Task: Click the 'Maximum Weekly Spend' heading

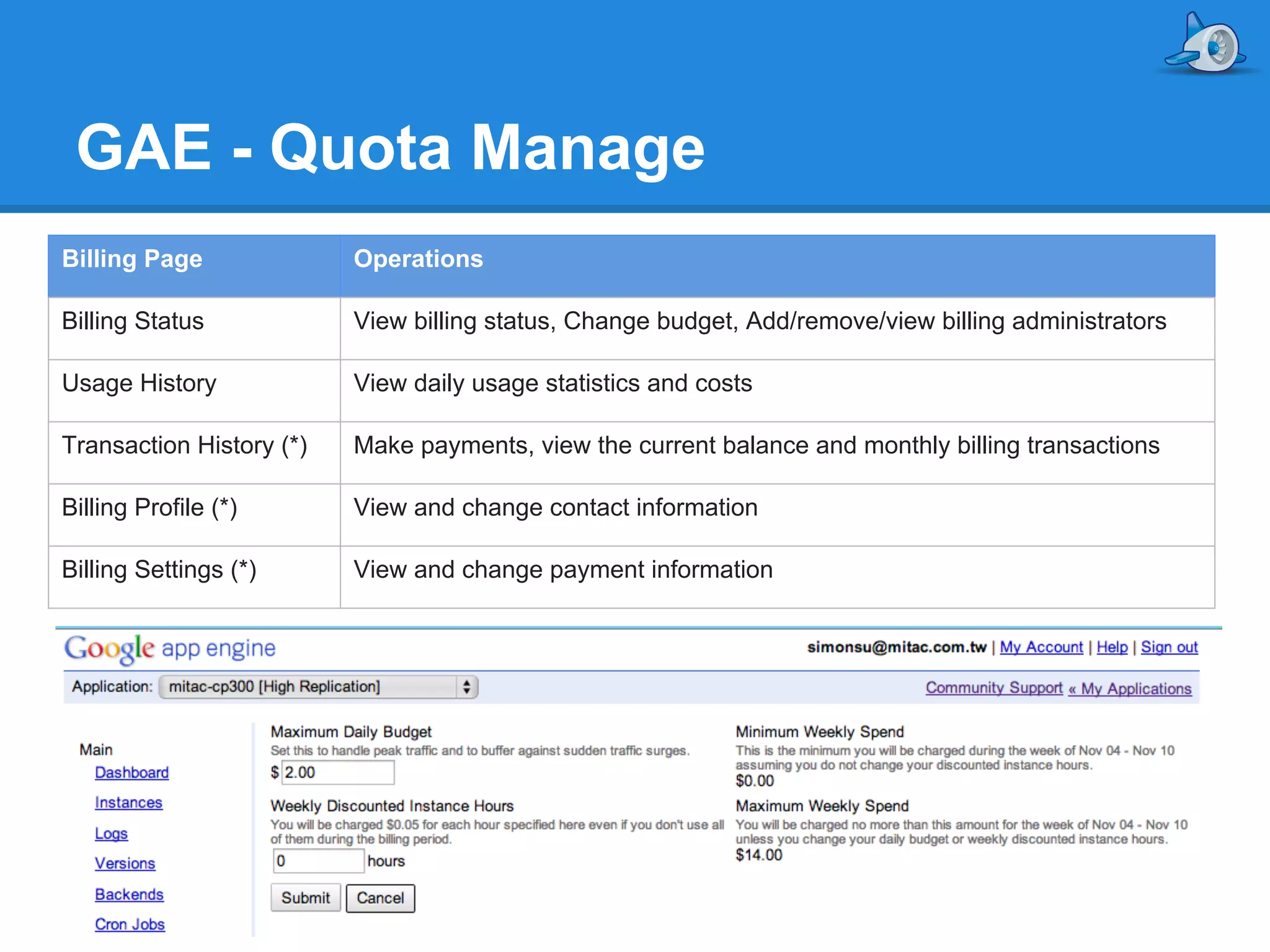Action: pos(822,806)
